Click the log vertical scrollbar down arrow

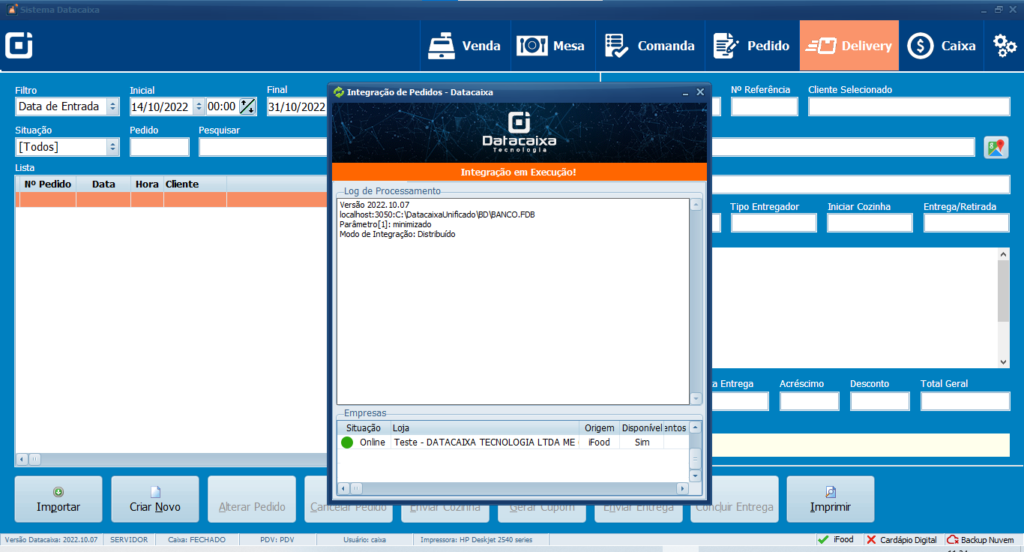(696, 398)
